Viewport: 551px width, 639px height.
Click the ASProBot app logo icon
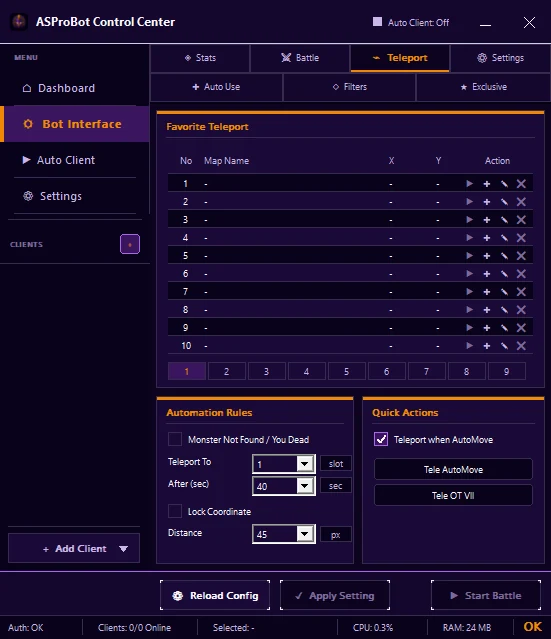click(19, 22)
